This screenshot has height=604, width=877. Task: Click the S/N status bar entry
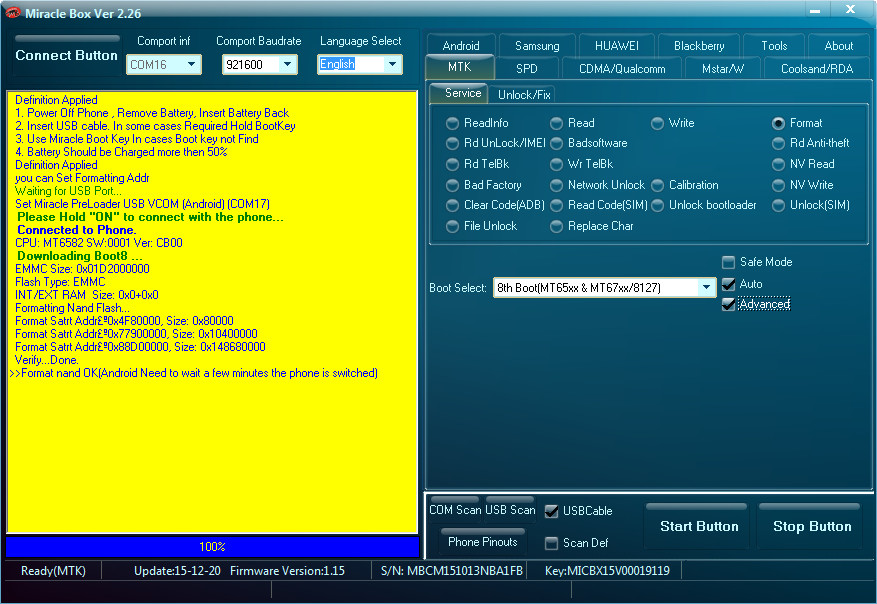452,570
